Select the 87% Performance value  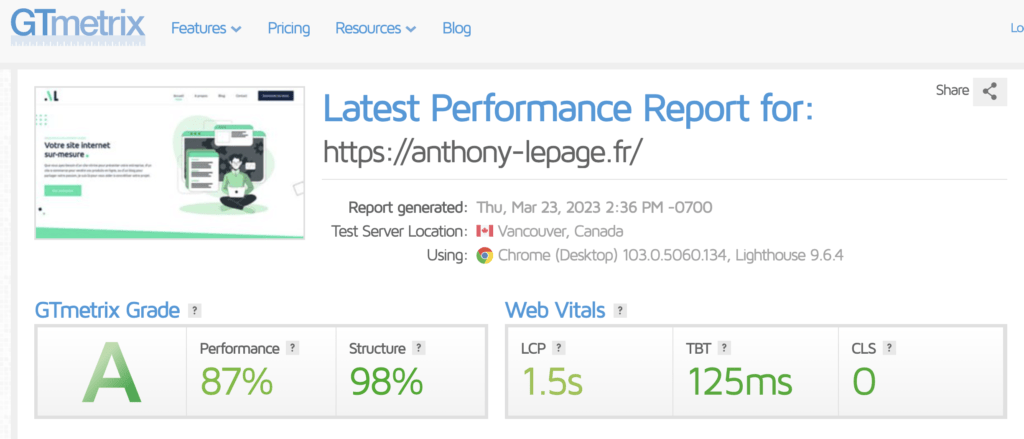(x=236, y=382)
